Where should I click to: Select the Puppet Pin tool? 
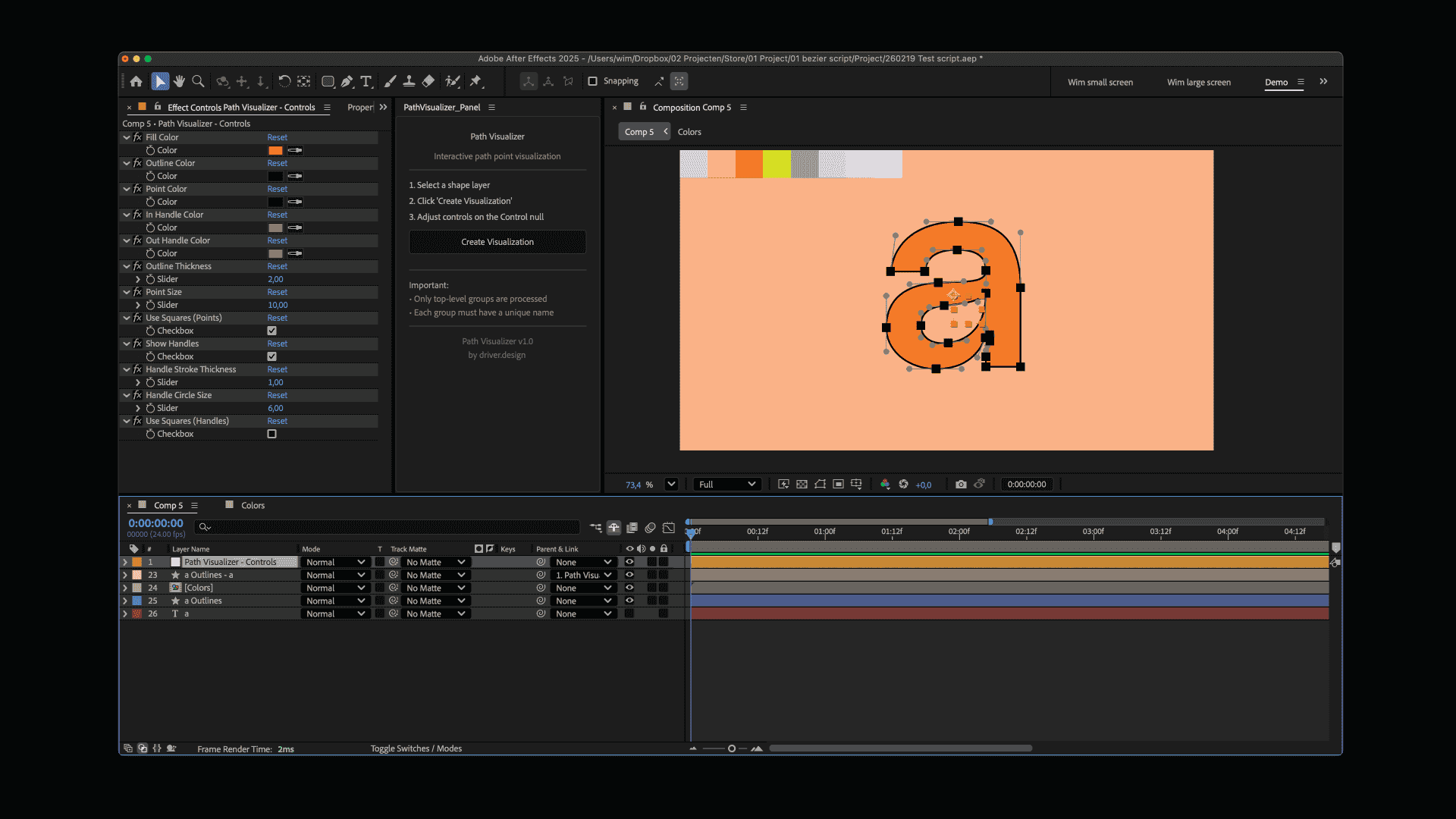point(475,81)
